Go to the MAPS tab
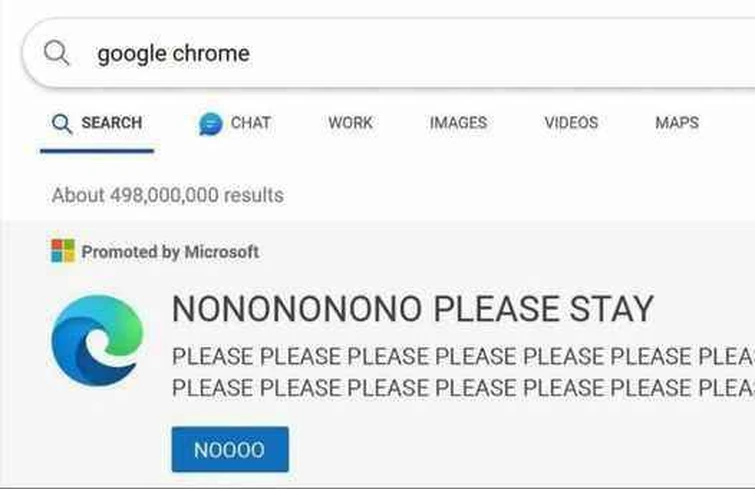Screen dimensions: 755x489 click(677, 123)
